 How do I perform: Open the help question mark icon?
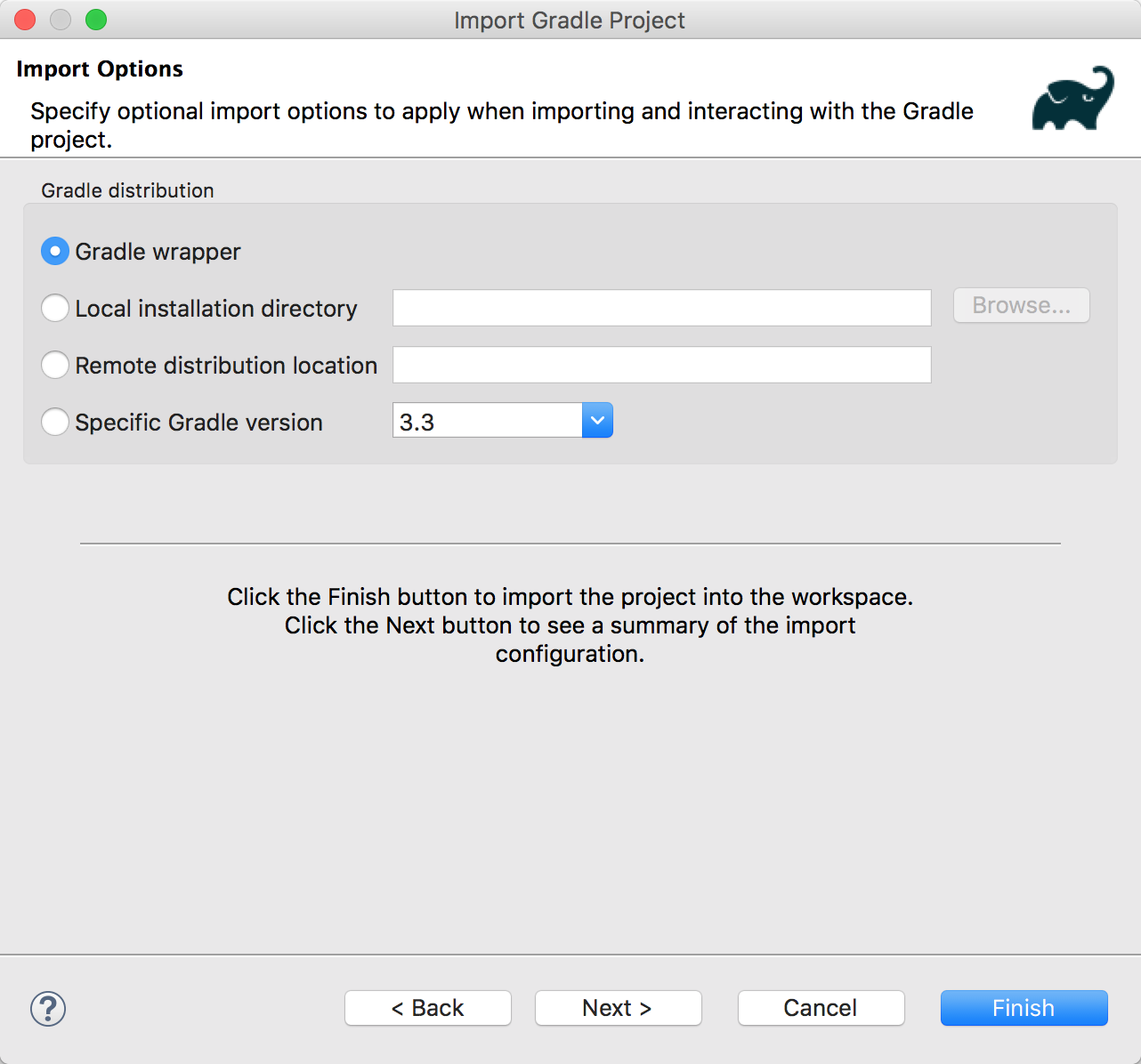48,1009
